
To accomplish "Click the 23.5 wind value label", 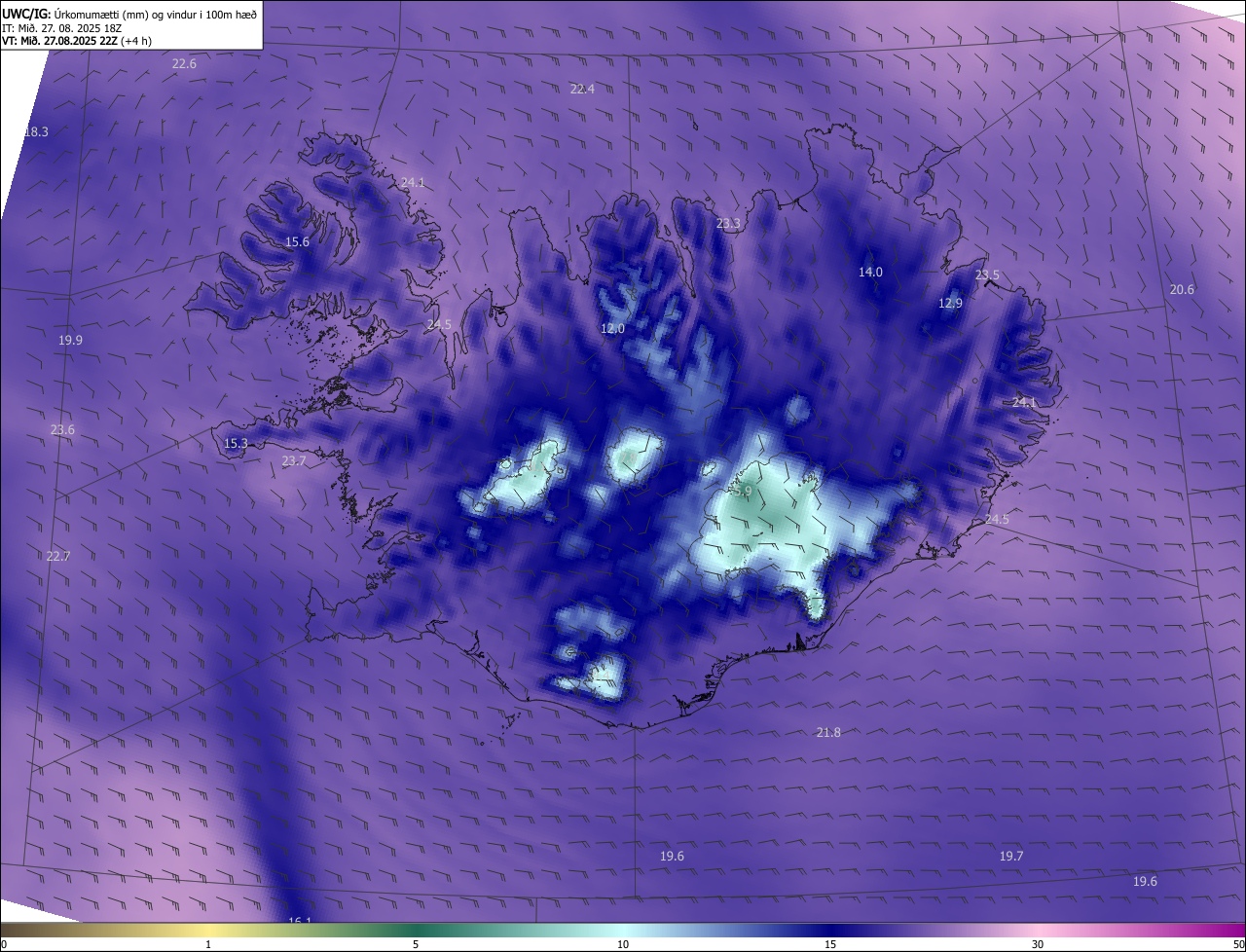I will click(987, 275).
